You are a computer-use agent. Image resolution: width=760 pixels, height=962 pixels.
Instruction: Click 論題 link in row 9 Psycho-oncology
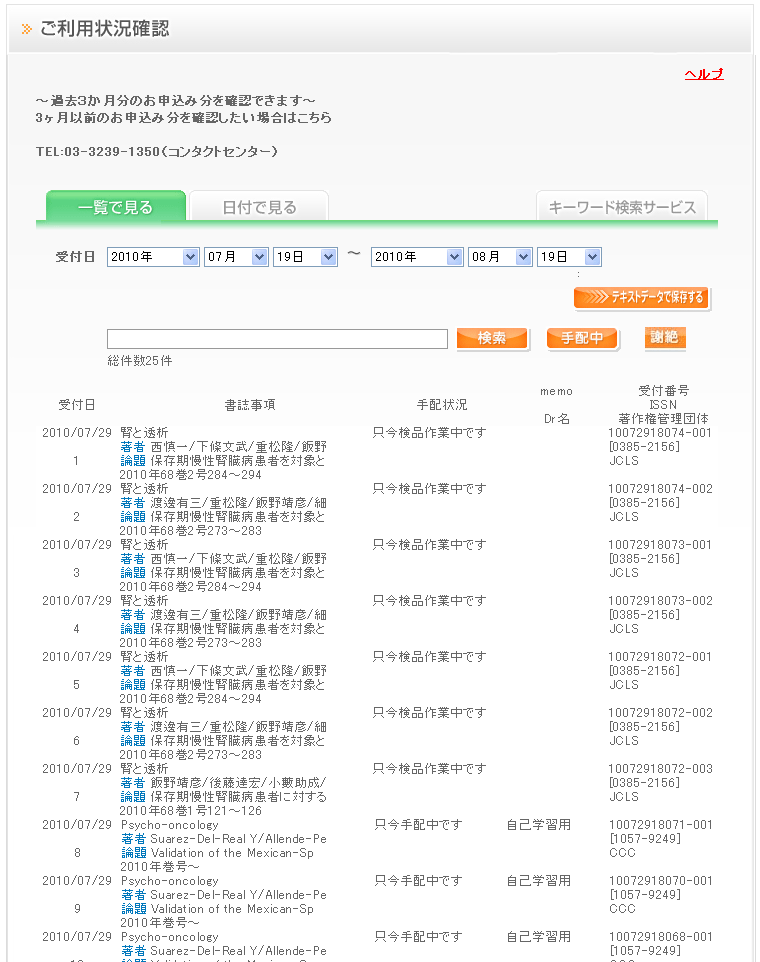pos(133,909)
